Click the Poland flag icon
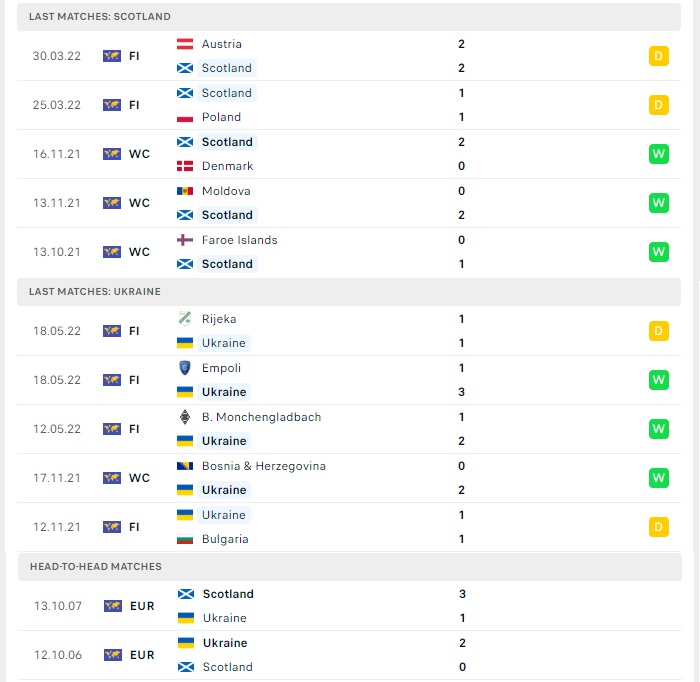The height and width of the screenshot is (682, 700). [x=185, y=117]
